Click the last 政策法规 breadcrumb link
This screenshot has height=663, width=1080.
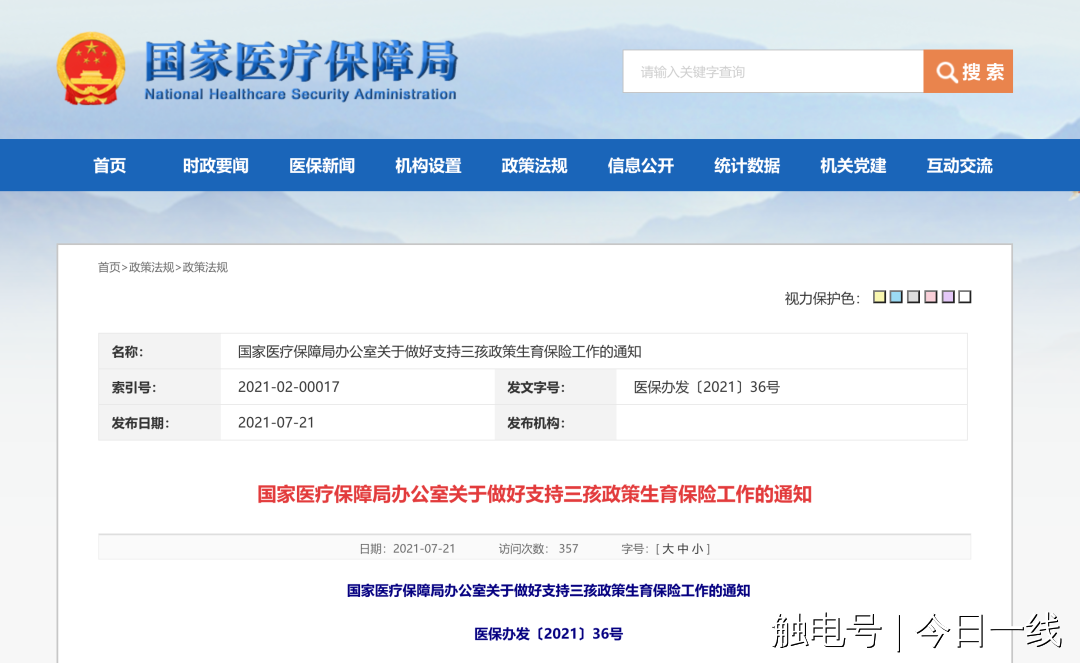[205, 267]
